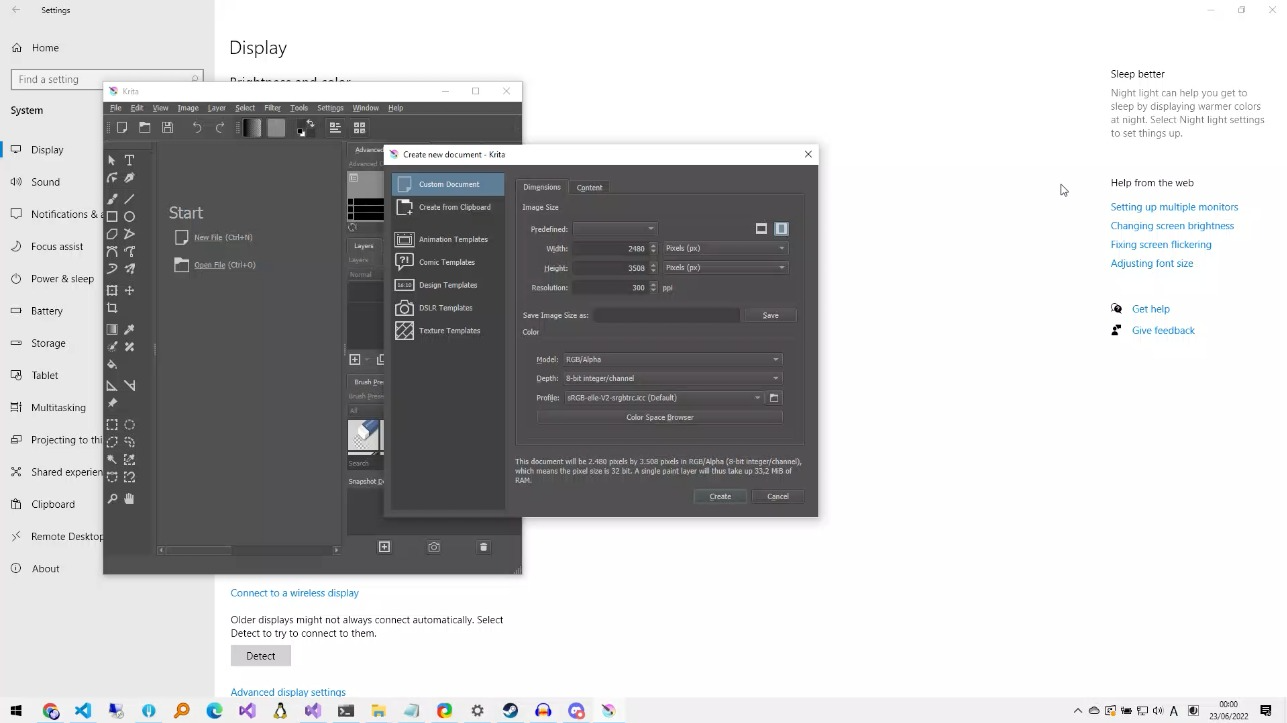Click the Fill bucket tool
This screenshot has width=1287, height=723.
coord(112,365)
